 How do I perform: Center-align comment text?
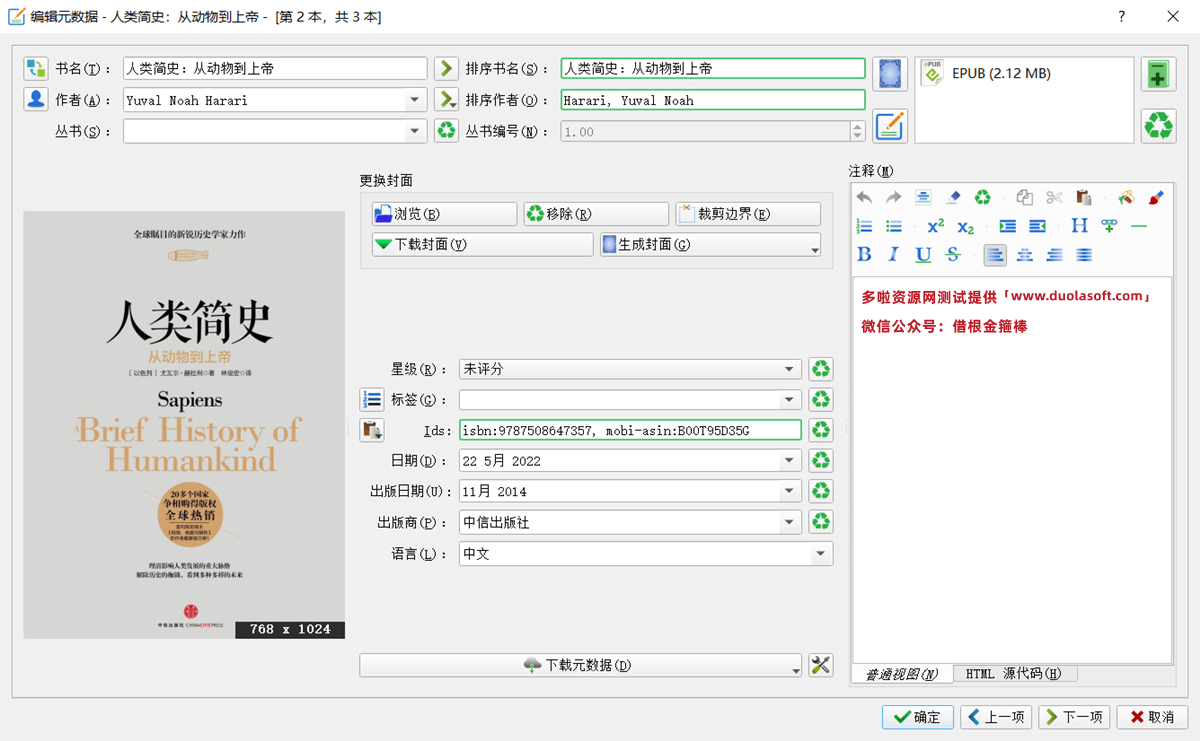tap(1025, 255)
